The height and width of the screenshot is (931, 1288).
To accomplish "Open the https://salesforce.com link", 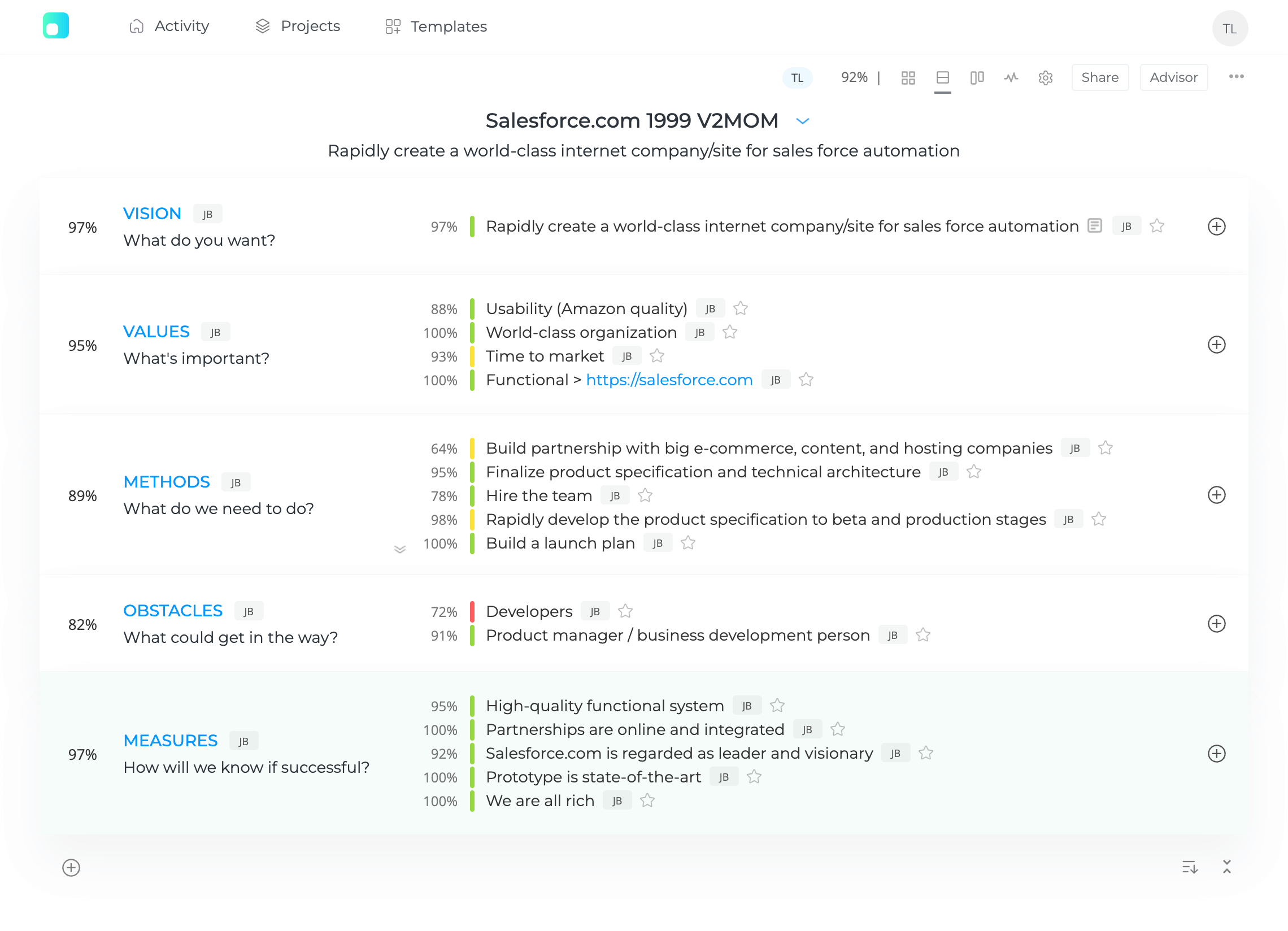I will point(669,380).
